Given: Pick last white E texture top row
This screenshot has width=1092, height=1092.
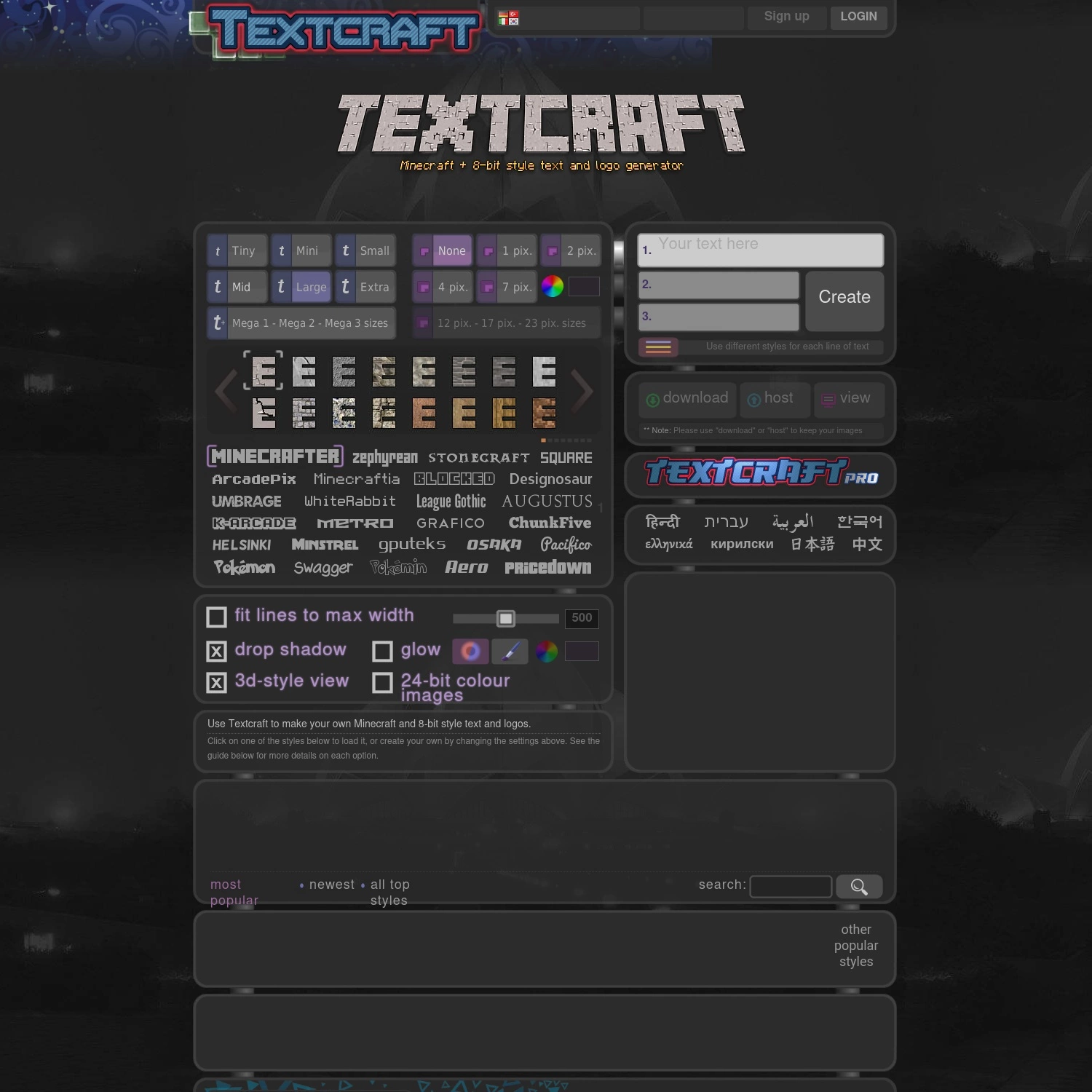Looking at the screenshot, I should click(x=544, y=372).
